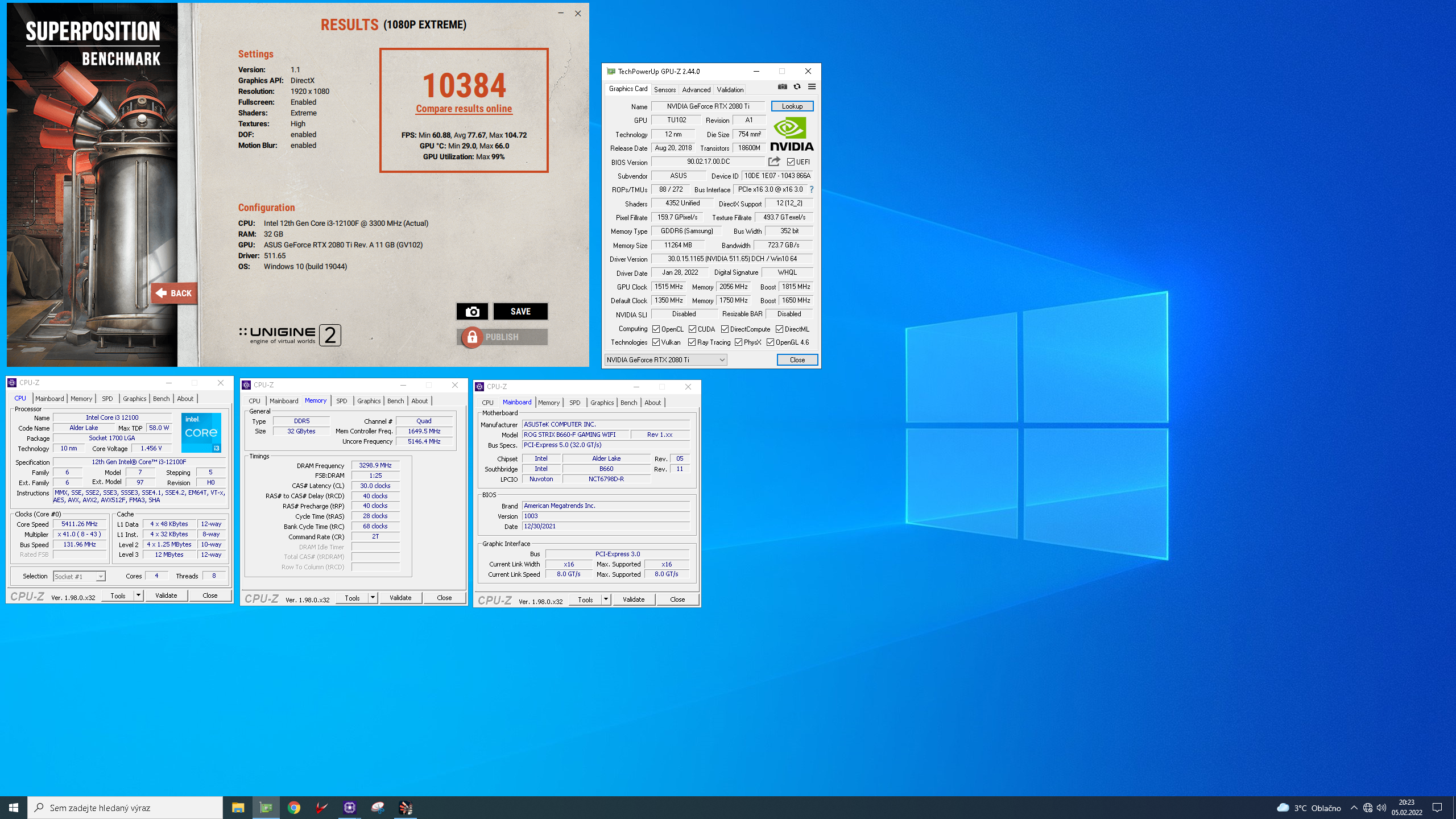Toggle the CUDA checkbox
Screen dimensions: 1456x819
pos(692,329)
